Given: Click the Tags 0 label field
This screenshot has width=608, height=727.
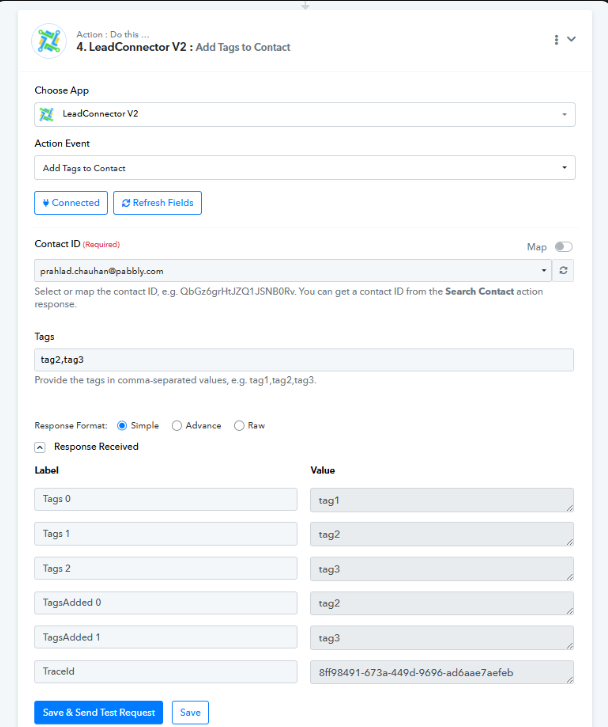Looking at the screenshot, I should [x=166, y=500].
